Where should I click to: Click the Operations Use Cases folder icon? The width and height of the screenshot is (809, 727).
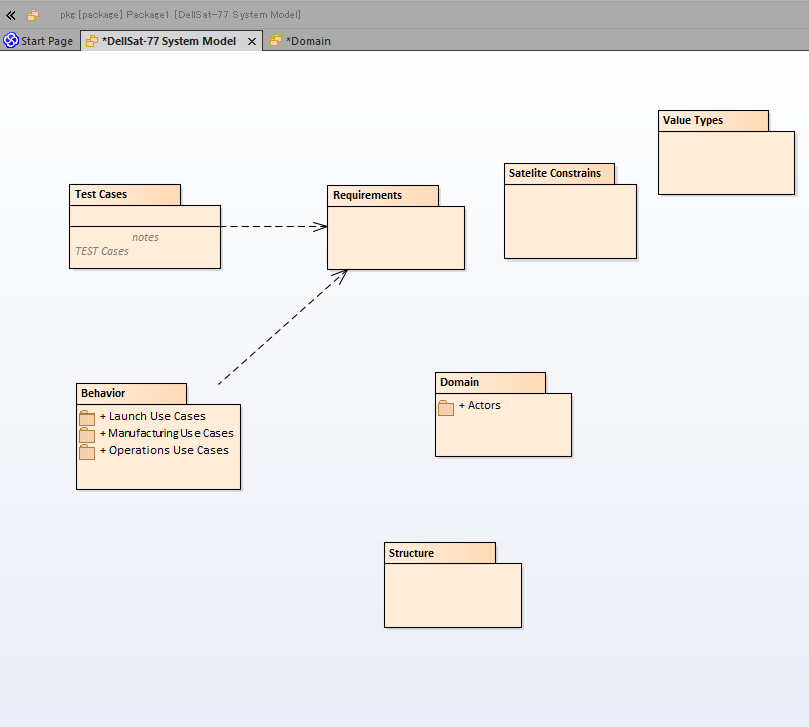pos(87,451)
